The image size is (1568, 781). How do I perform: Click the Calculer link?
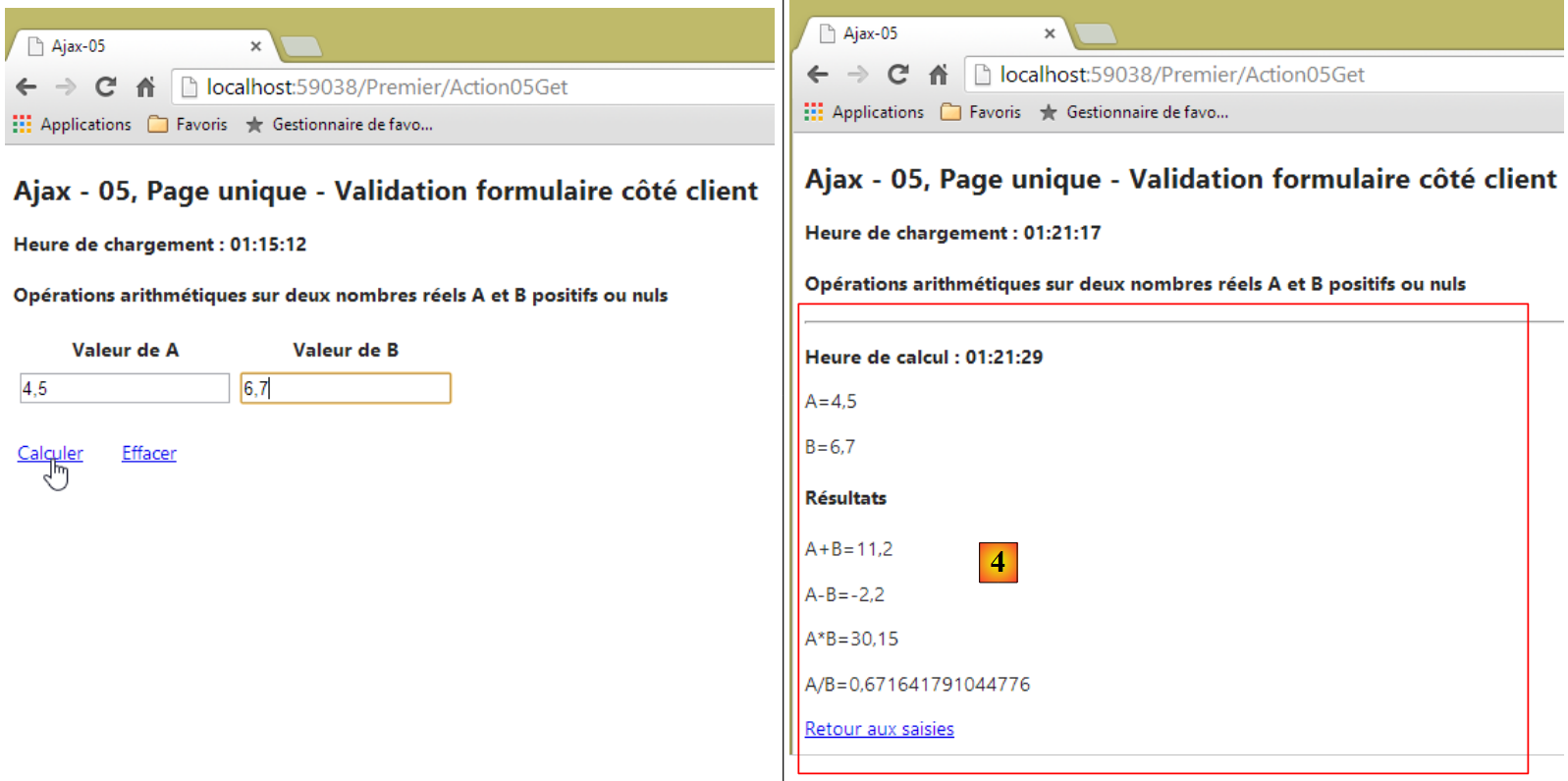point(50,453)
